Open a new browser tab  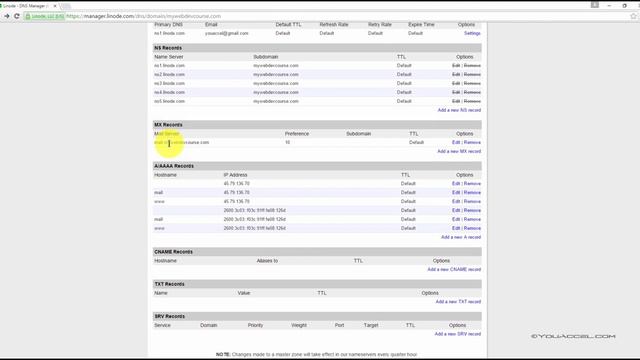pos(66,7)
